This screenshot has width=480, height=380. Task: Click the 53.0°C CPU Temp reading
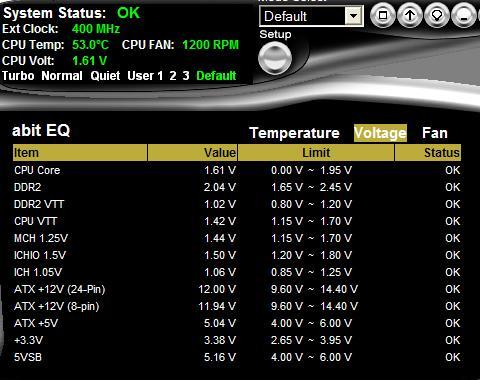coord(91,45)
